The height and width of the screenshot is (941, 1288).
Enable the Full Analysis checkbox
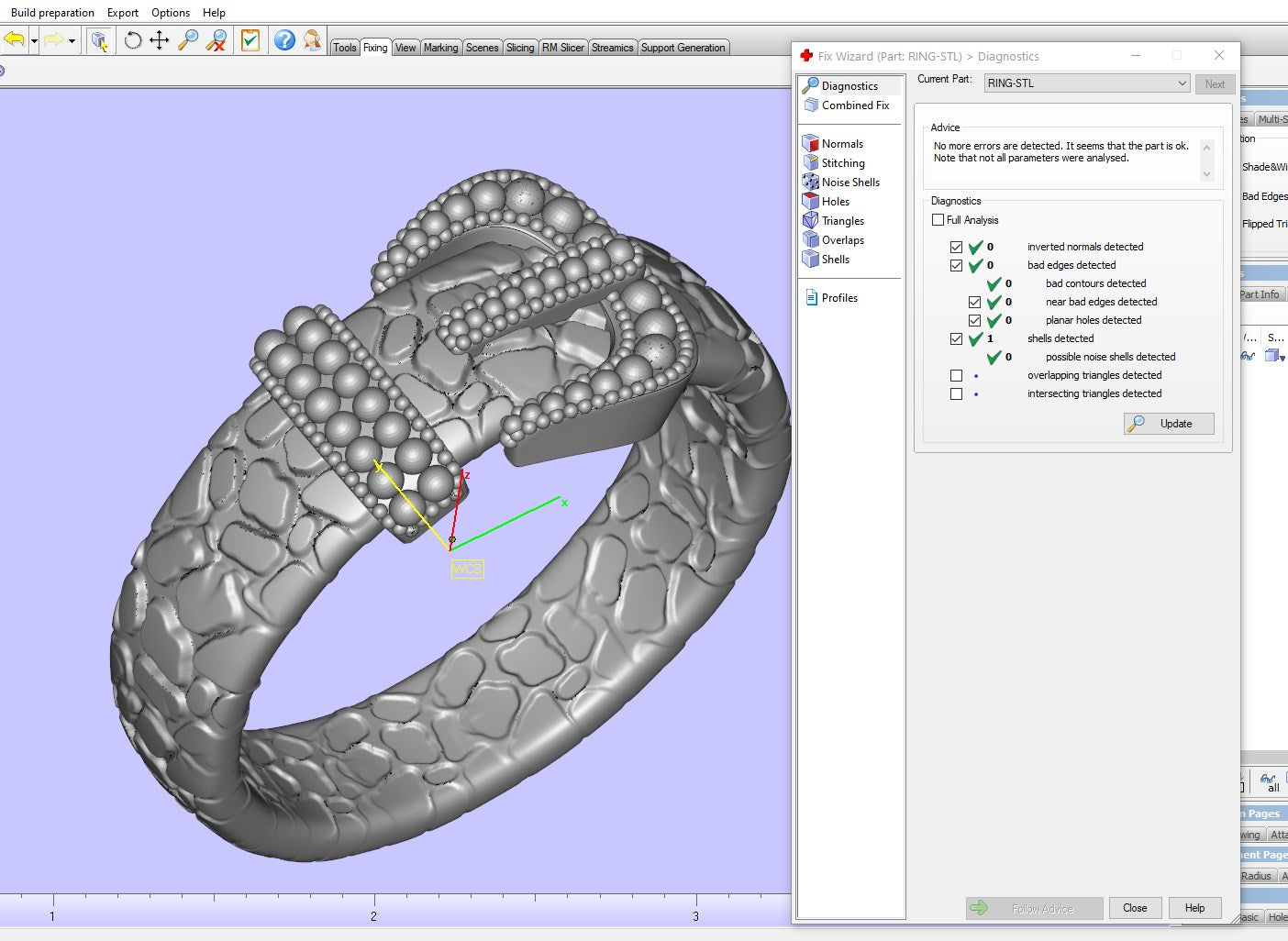click(938, 220)
